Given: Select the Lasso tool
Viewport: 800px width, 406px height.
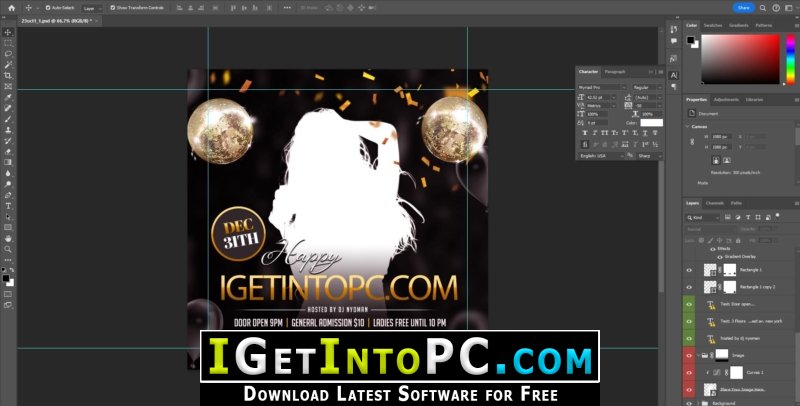Looking at the screenshot, I should coord(8,54).
